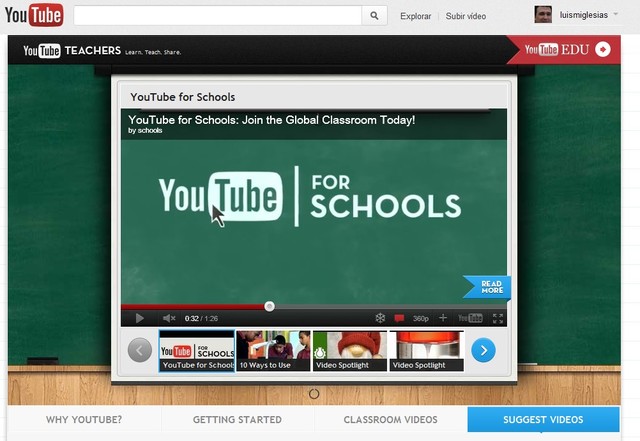Viewport: 640px width, 441px height.
Task: Click the search magnifier button
Action: [x=374, y=16]
